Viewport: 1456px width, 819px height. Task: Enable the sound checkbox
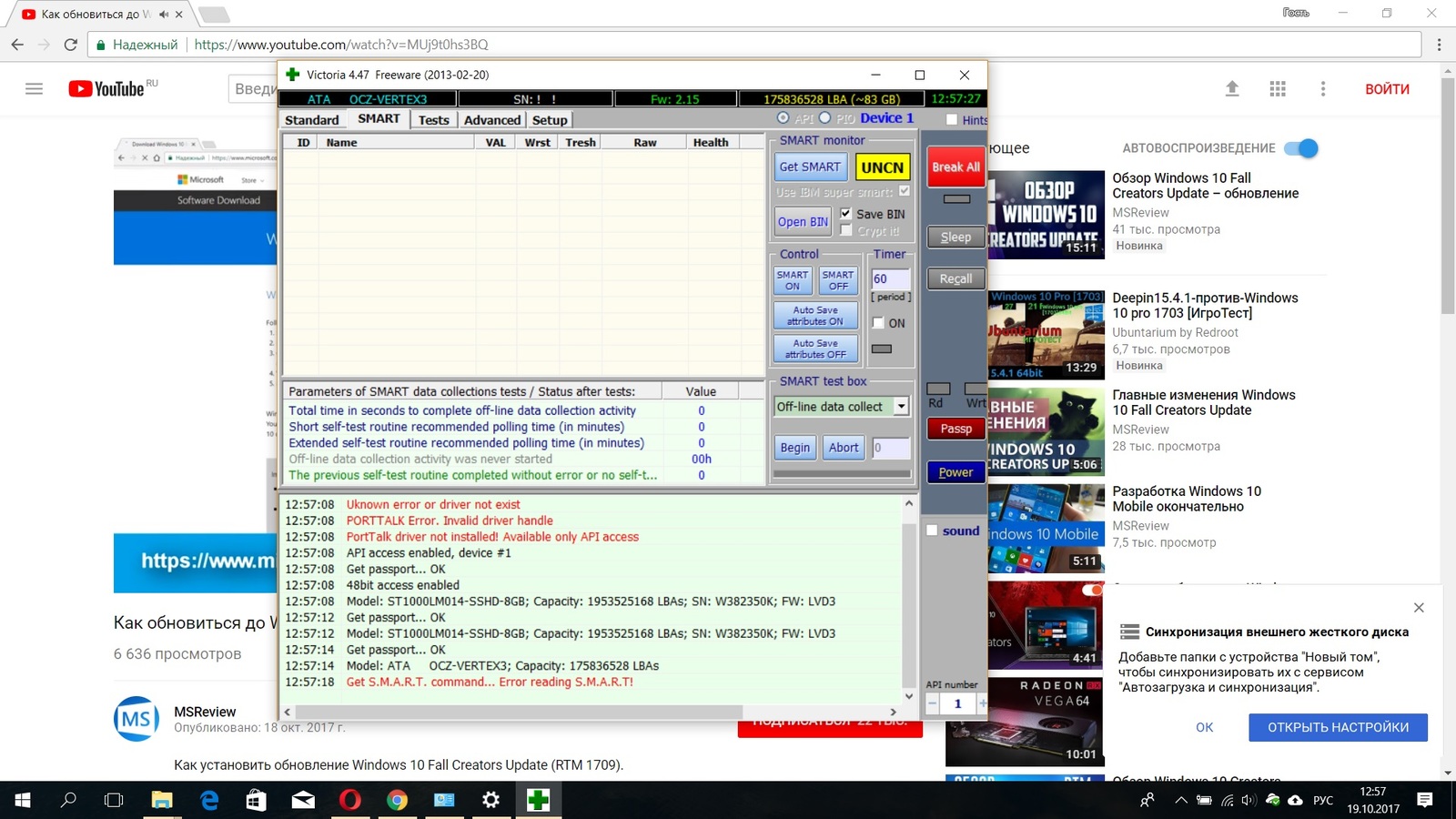tap(932, 531)
